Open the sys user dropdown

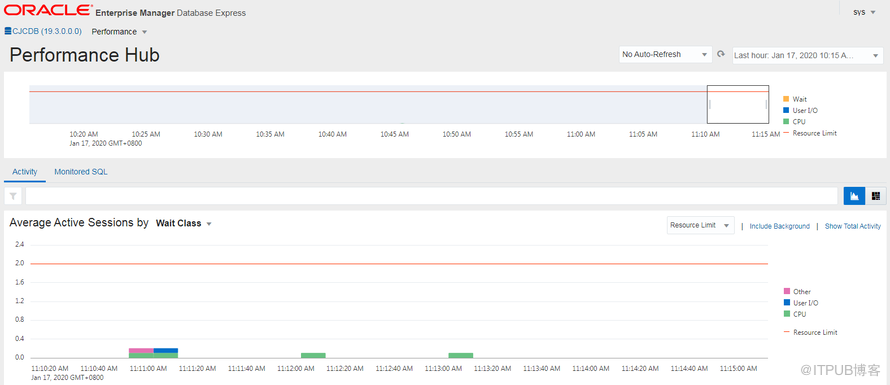pyautogui.click(x=864, y=12)
